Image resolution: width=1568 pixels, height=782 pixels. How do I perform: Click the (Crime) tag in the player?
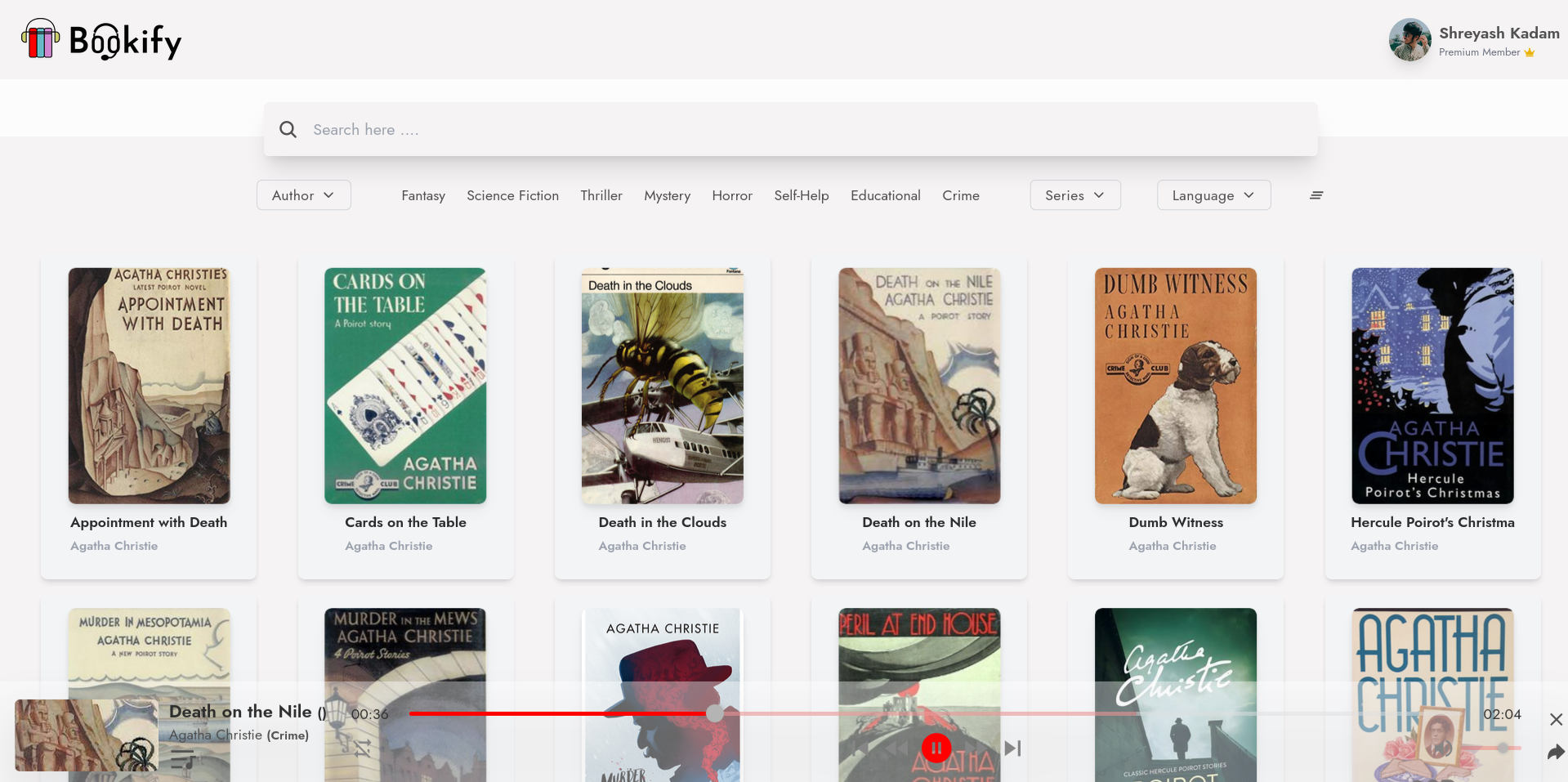tap(288, 735)
